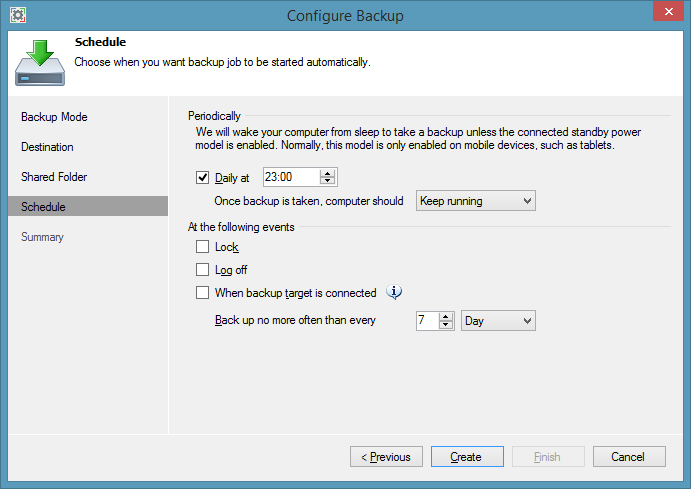
Task: Open the Day interval unit dropdown
Action: tap(498, 321)
